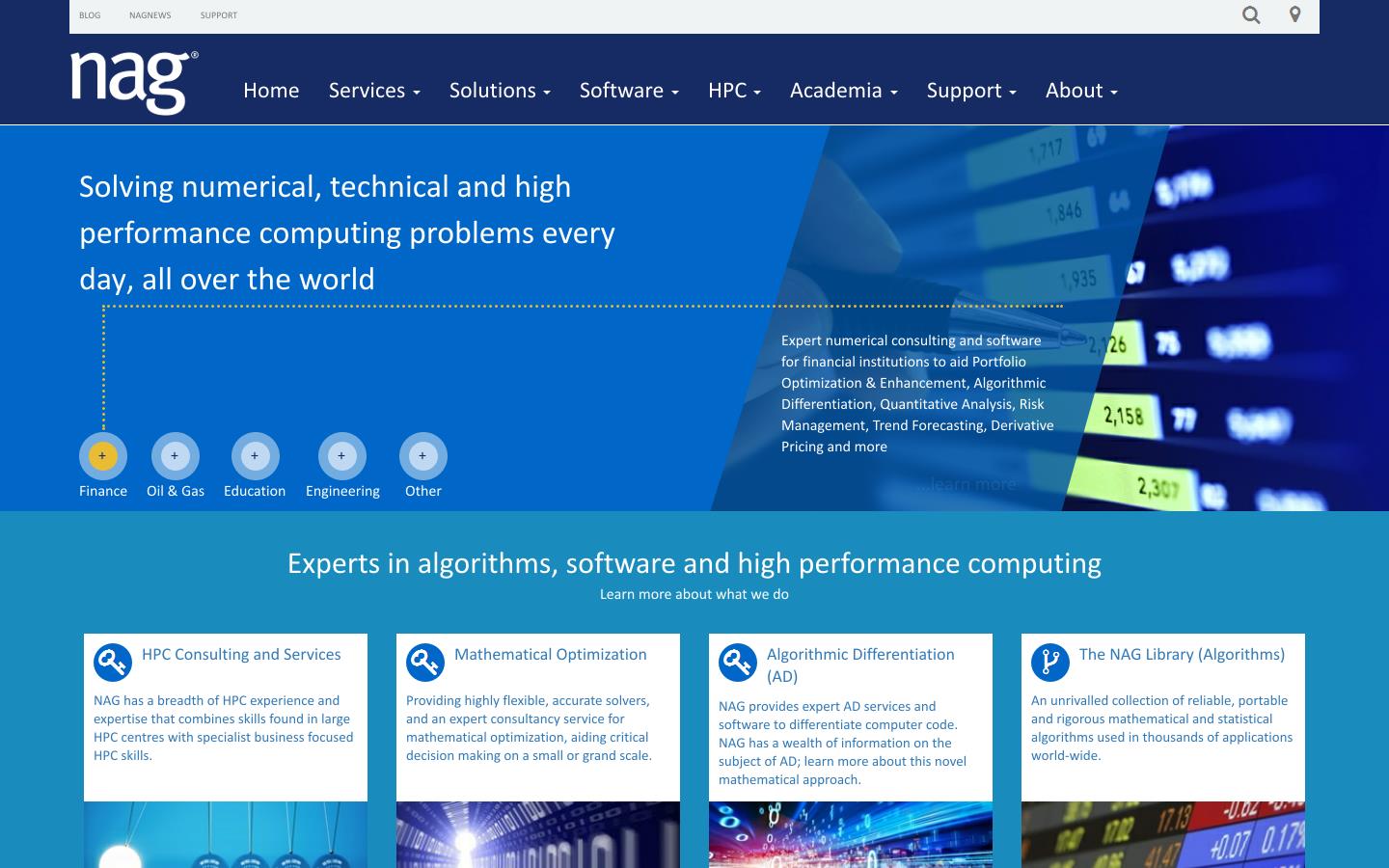Open the Mathematical Optimization card image
This screenshot has width=1389, height=868.
(538, 835)
